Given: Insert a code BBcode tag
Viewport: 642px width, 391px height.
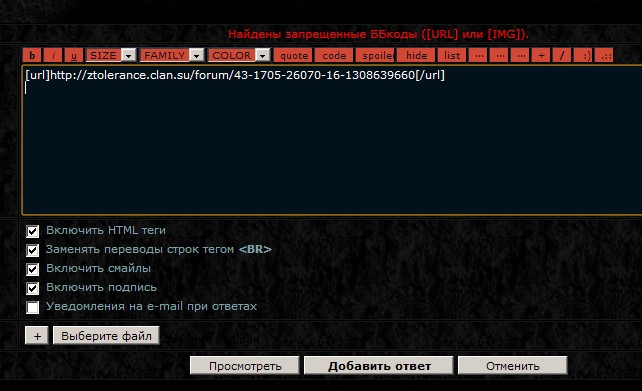Looking at the screenshot, I should 334,55.
